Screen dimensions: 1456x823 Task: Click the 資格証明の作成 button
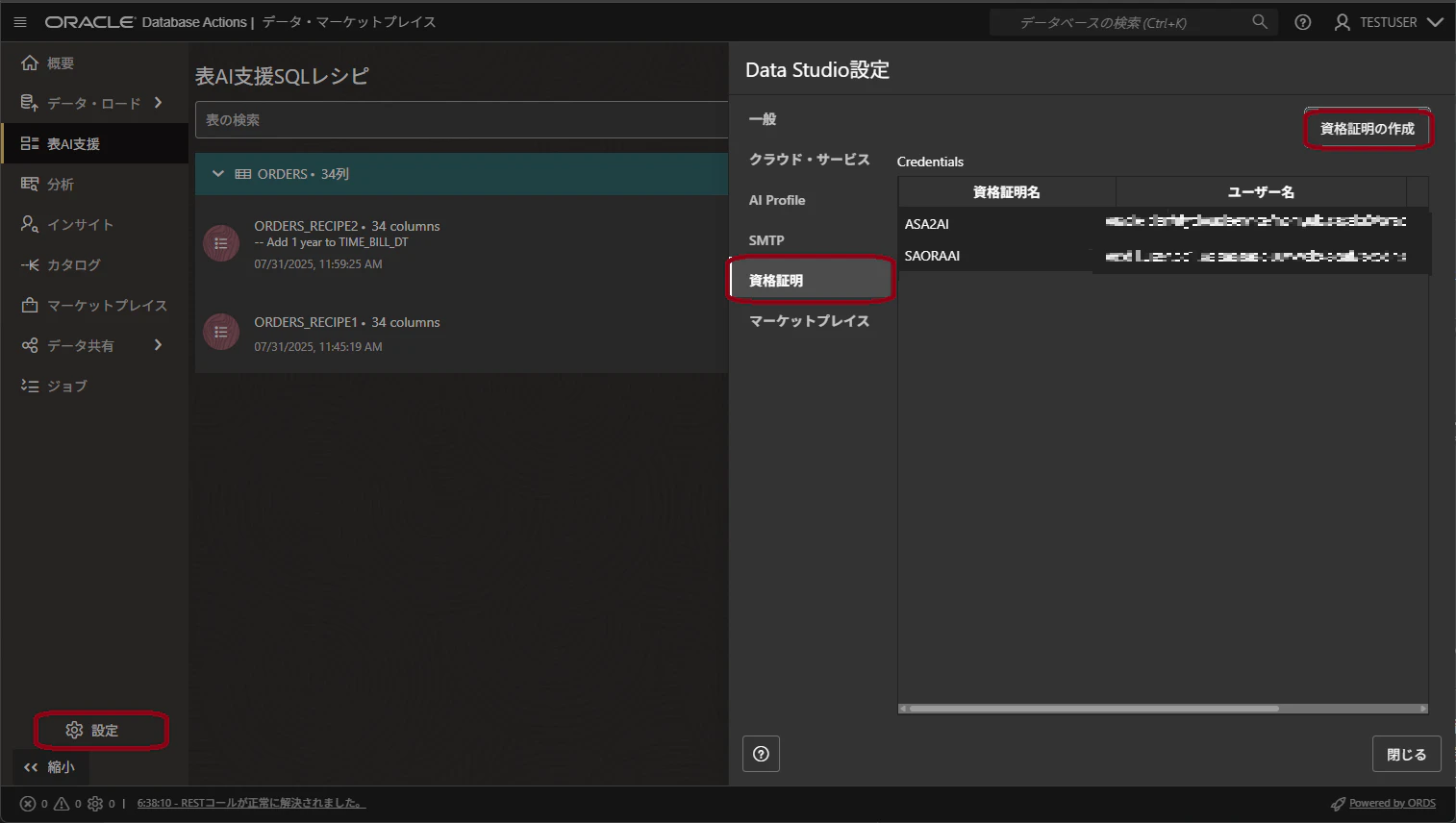(x=1368, y=129)
